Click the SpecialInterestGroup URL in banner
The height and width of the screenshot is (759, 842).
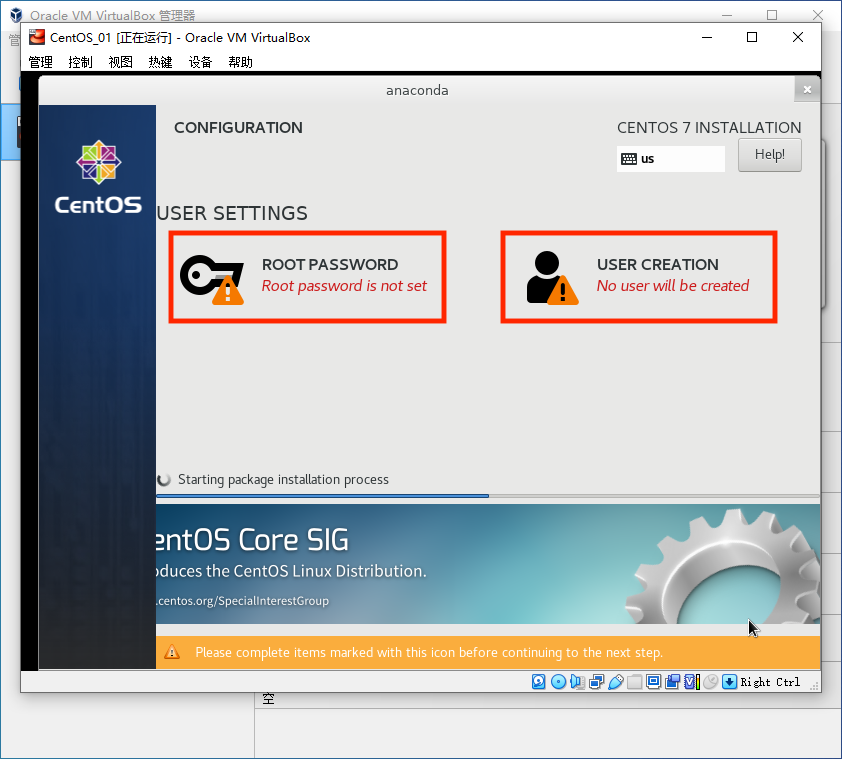click(243, 601)
